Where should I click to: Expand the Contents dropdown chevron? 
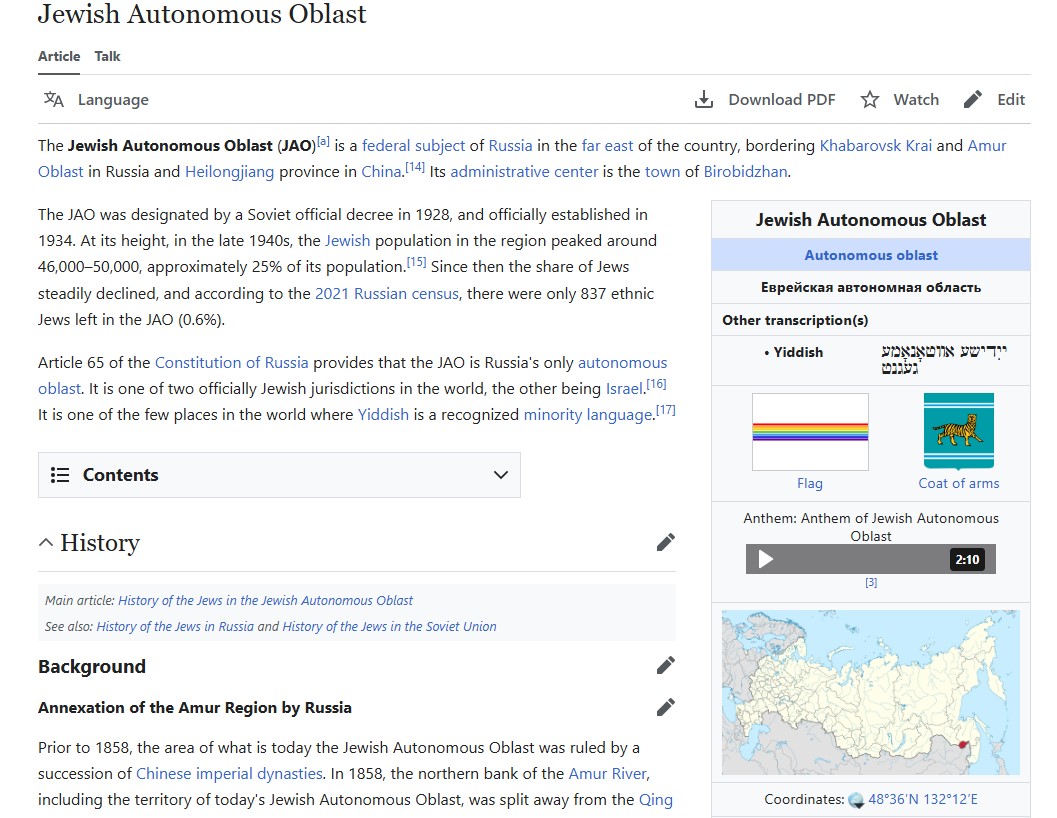click(500, 475)
